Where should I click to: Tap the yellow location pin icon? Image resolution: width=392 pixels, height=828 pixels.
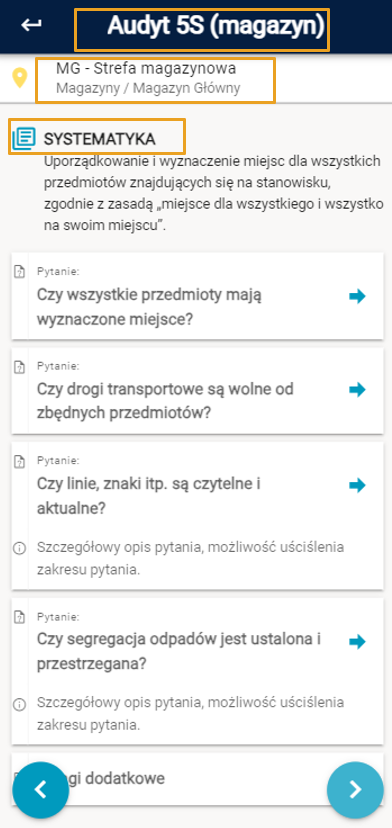20,79
